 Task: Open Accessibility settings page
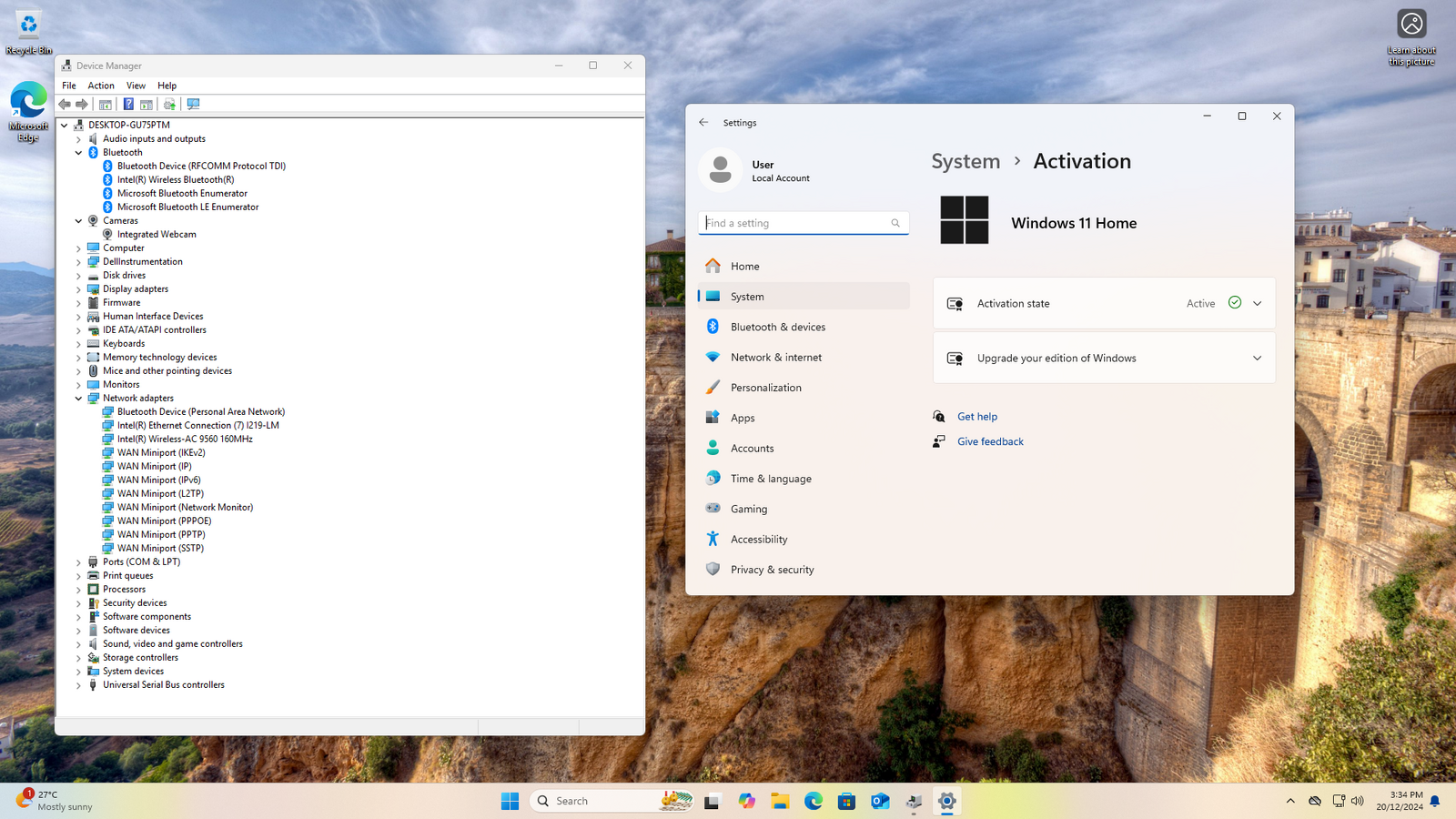(x=804, y=539)
